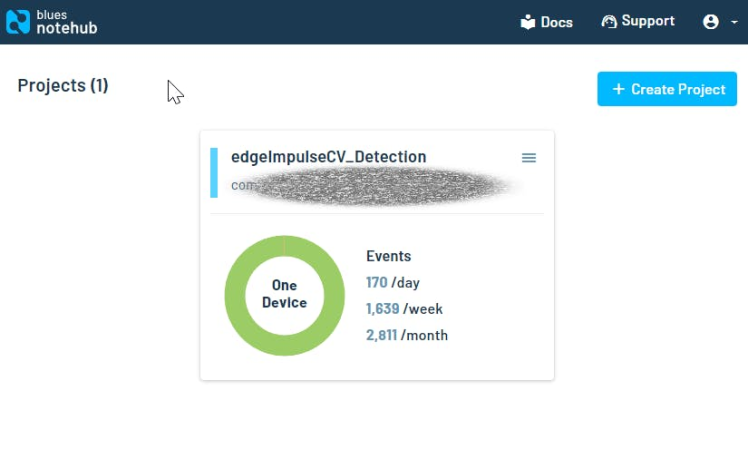Click the user account avatar icon
The width and height of the screenshot is (748, 469).
711,22
